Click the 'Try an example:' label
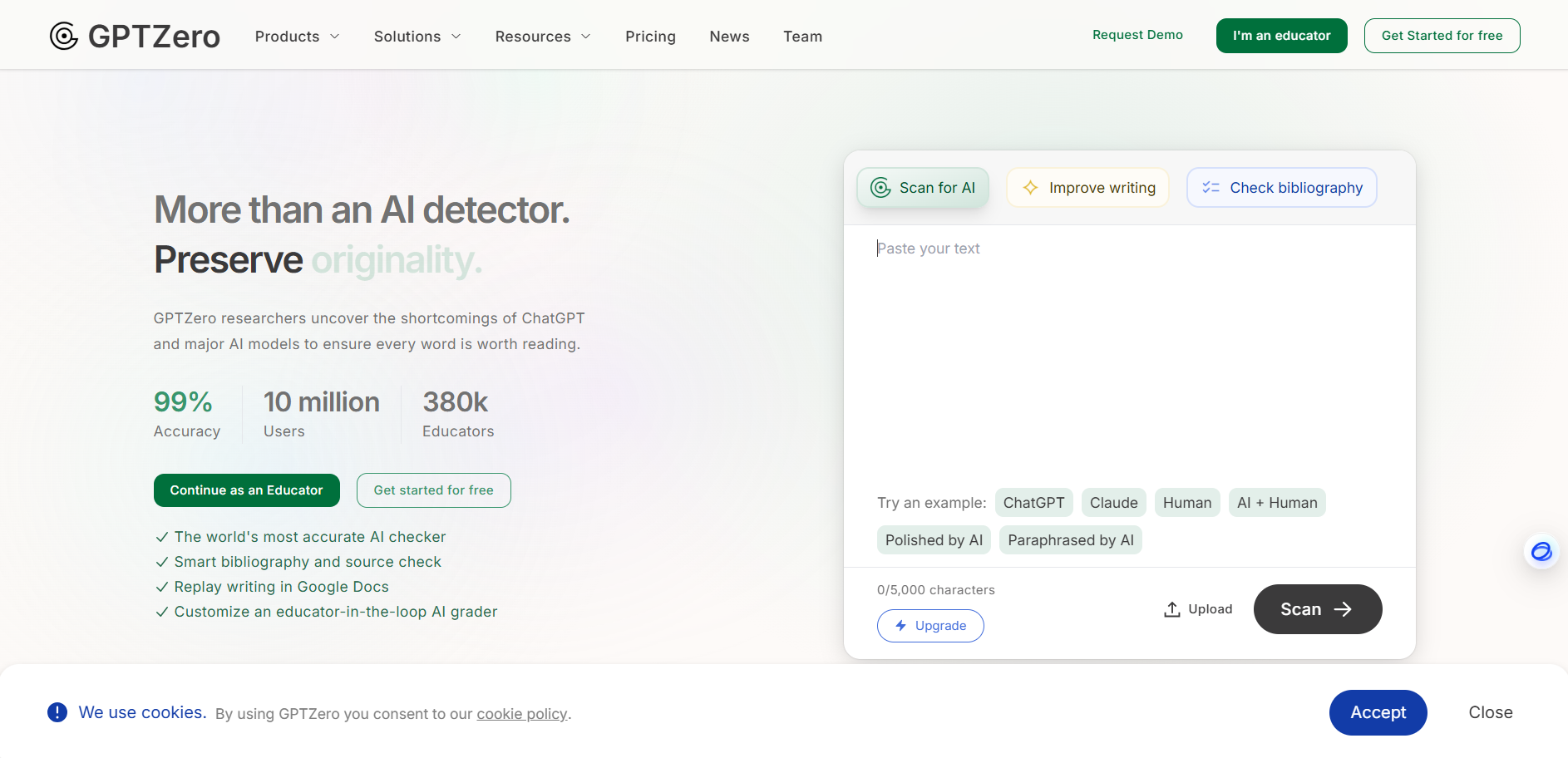The image size is (1568, 758). (931, 503)
